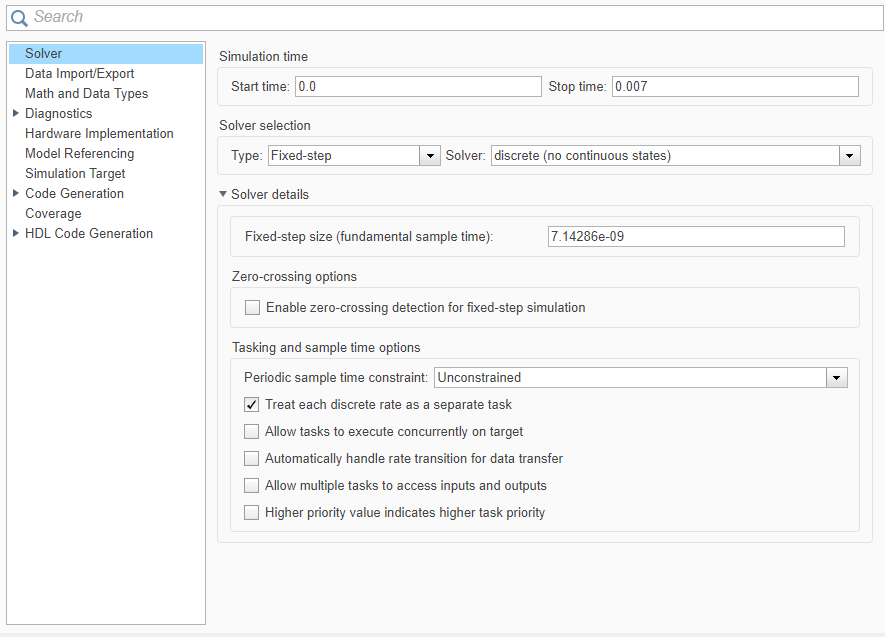Click the Solver selection heading
Viewport: 885px width, 637px height.
(x=265, y=125)
